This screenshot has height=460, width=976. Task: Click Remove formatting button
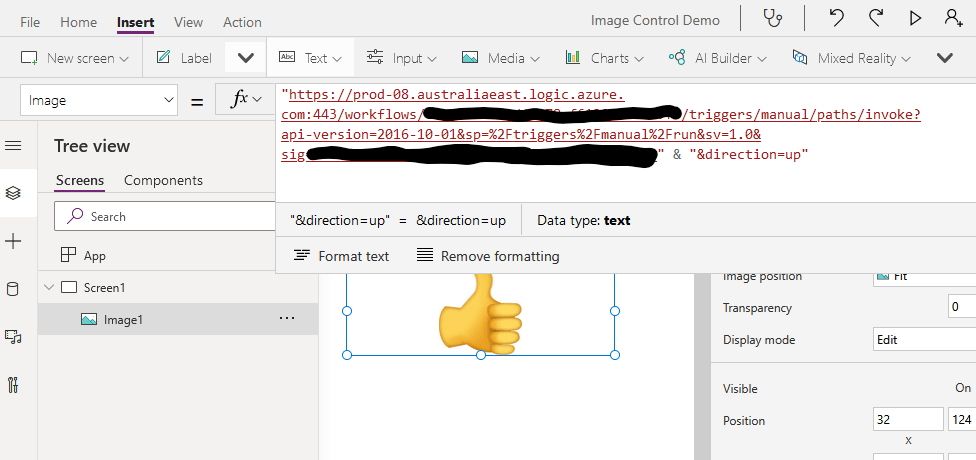[488, 256]
